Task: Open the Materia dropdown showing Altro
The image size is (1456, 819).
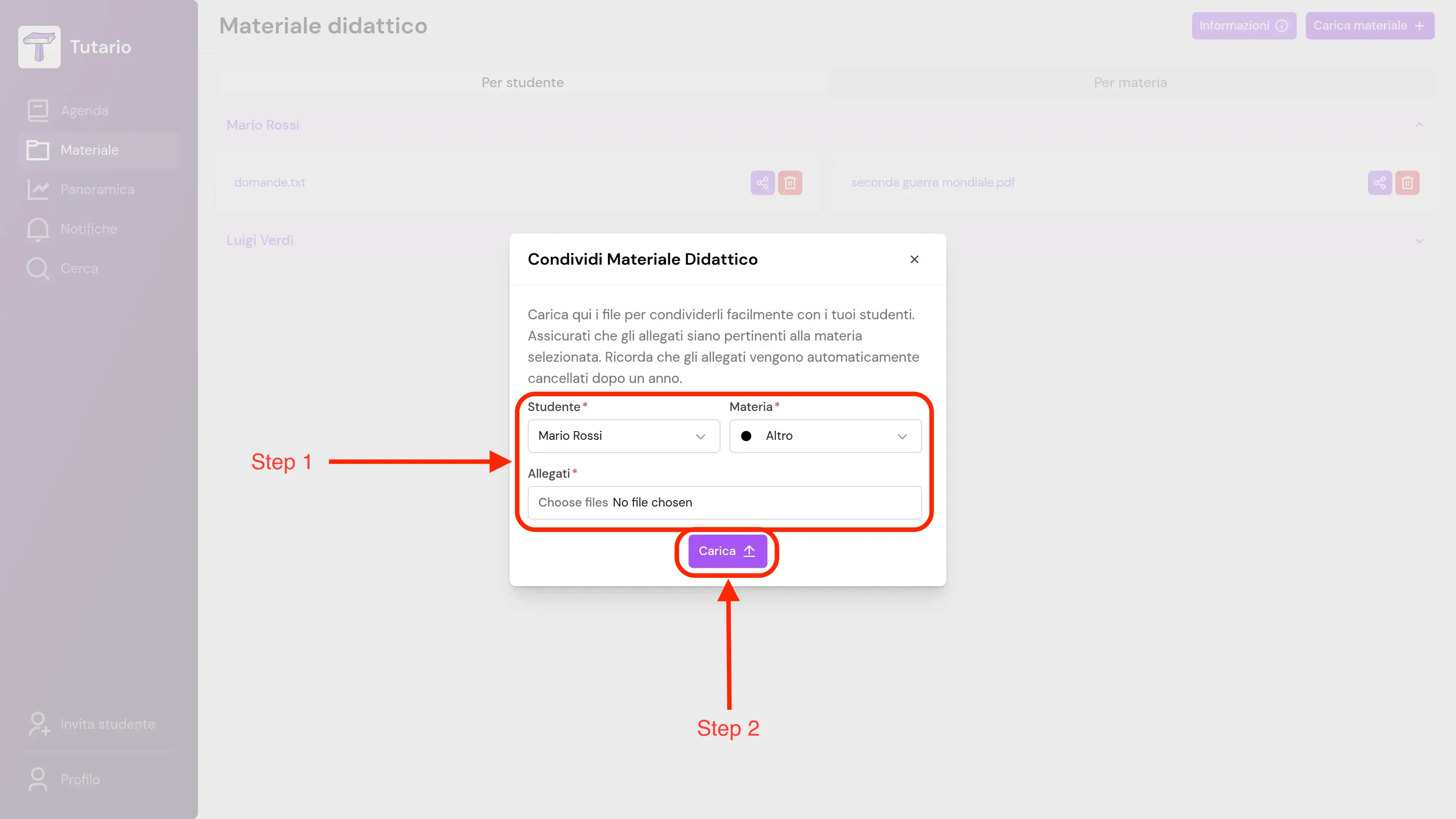Action: pyautogui.click(x=825, y=436)
